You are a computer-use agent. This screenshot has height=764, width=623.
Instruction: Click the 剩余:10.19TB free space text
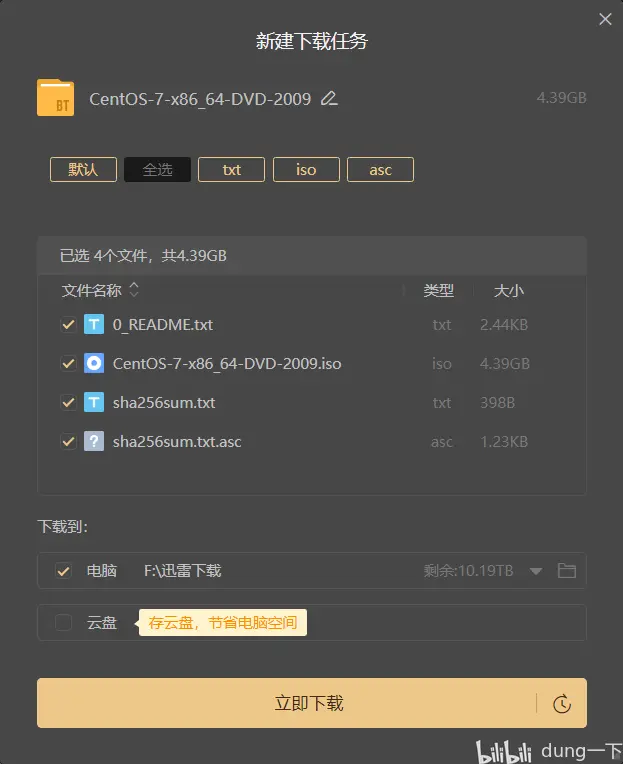pos(469,571)
